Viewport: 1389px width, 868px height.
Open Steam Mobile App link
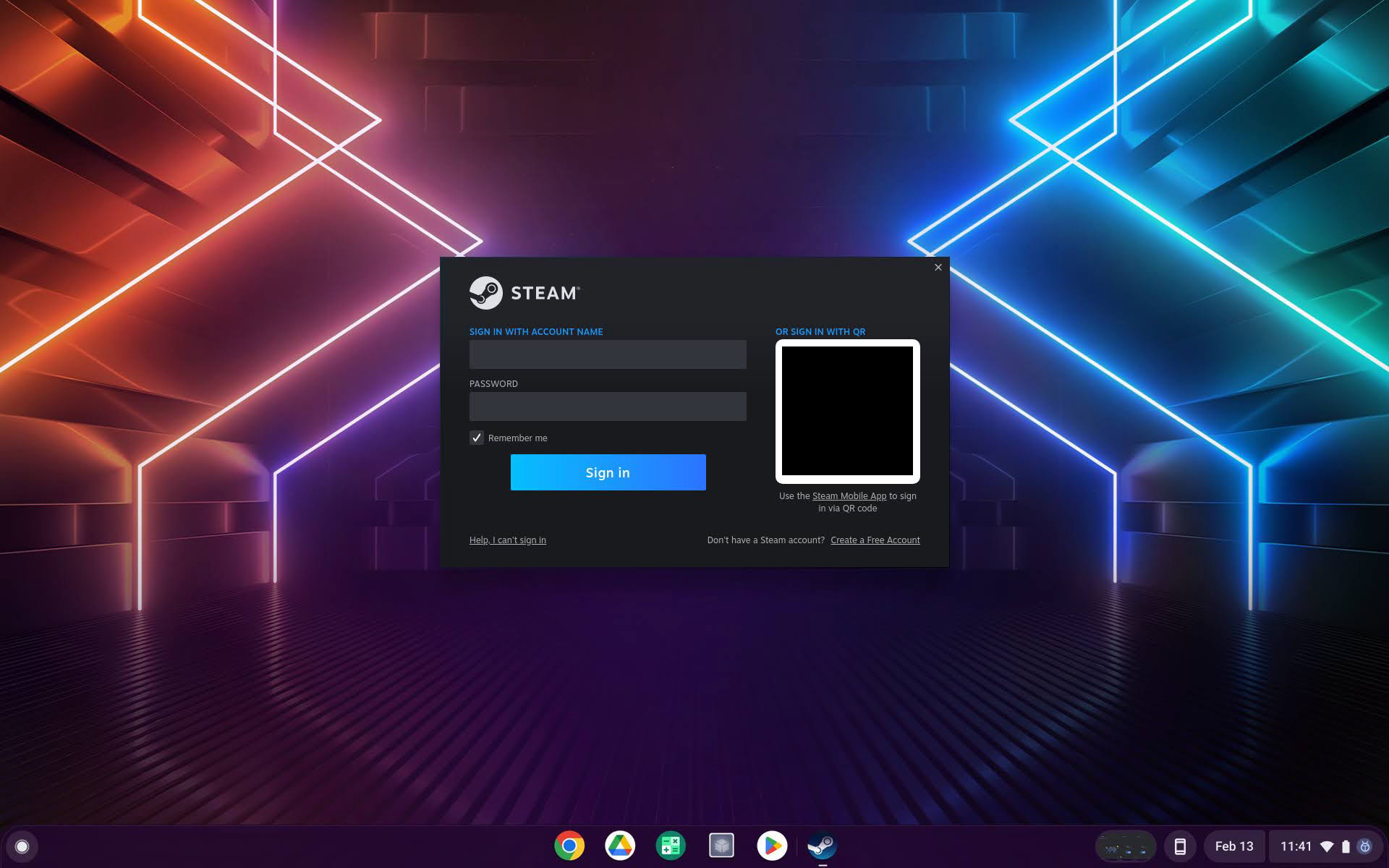pyautogui.click(x=849, y=496)
